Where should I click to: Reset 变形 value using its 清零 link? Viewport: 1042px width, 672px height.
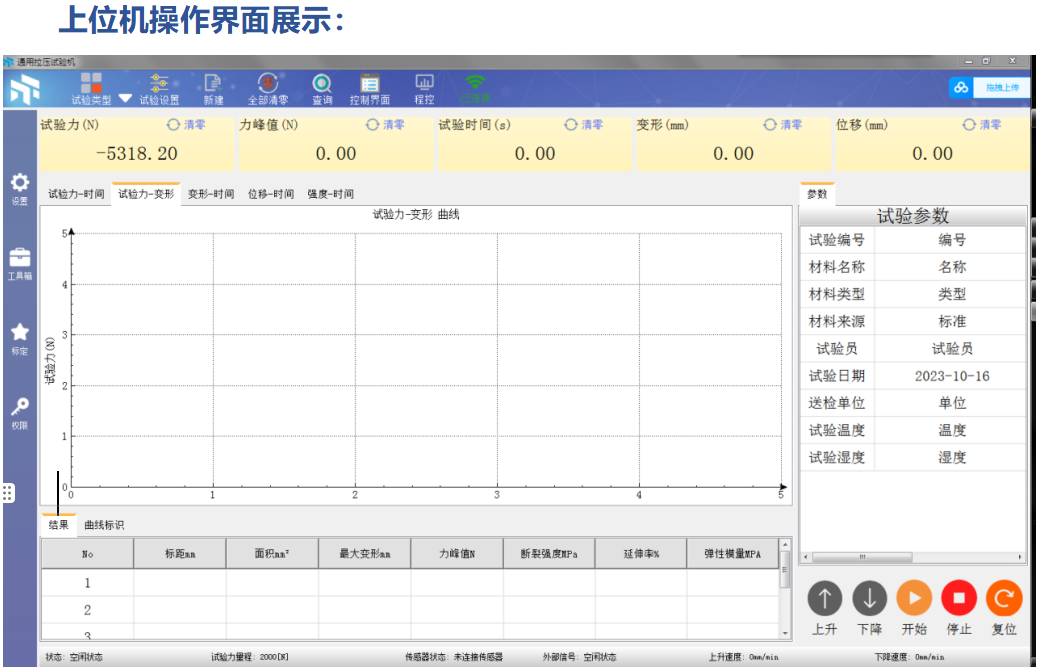pyautogui.click(x=784, y=125)
